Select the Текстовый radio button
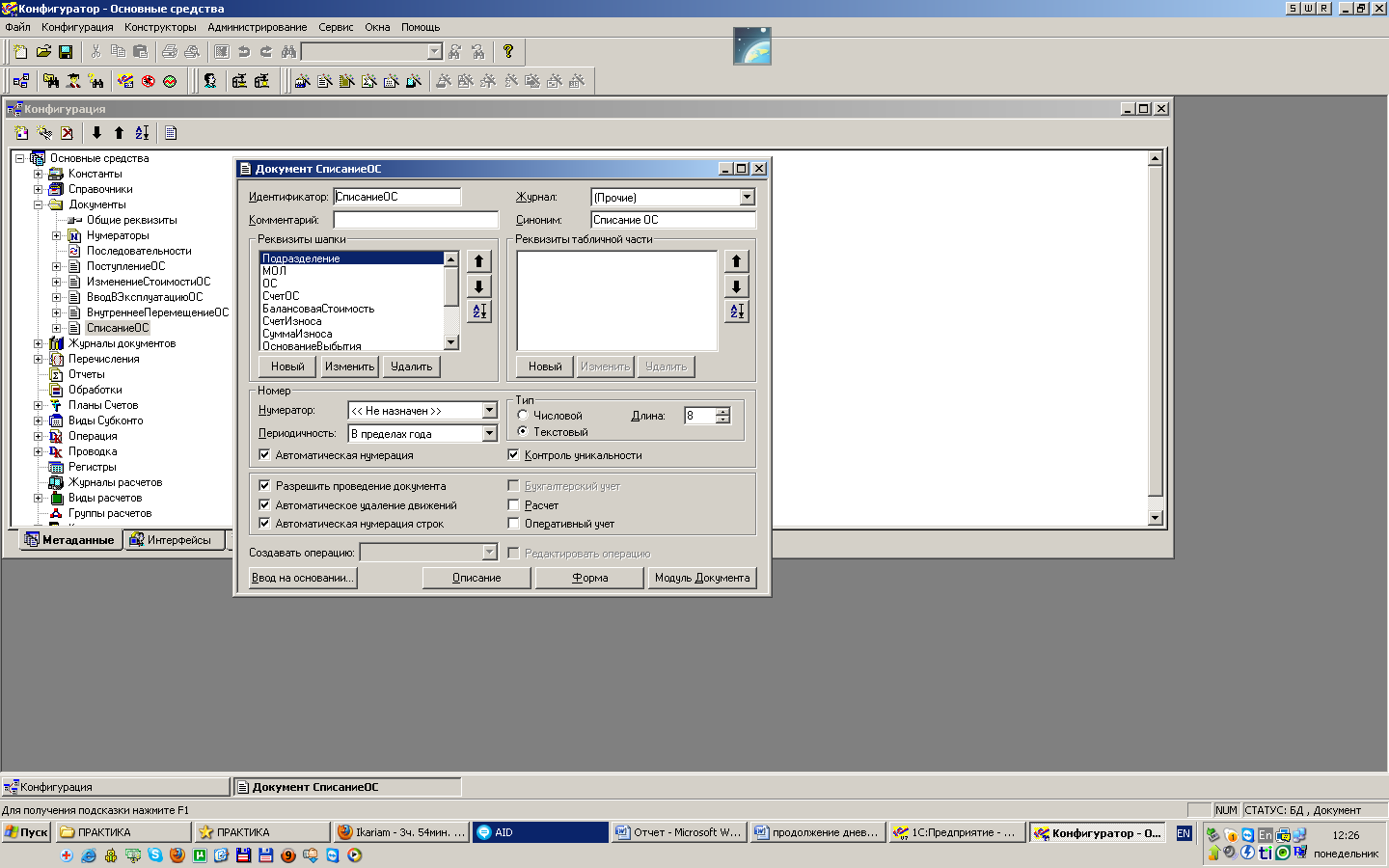The height and width of the screenshot is (868, 1389). click(522, 431)
